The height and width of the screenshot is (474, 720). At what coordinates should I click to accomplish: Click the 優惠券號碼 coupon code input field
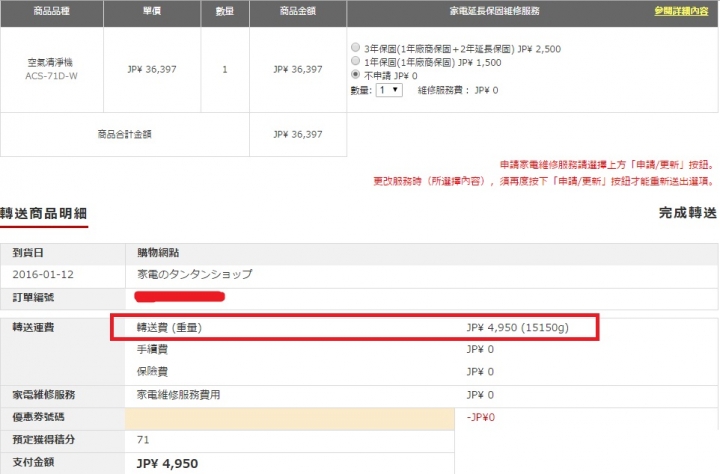290,417
